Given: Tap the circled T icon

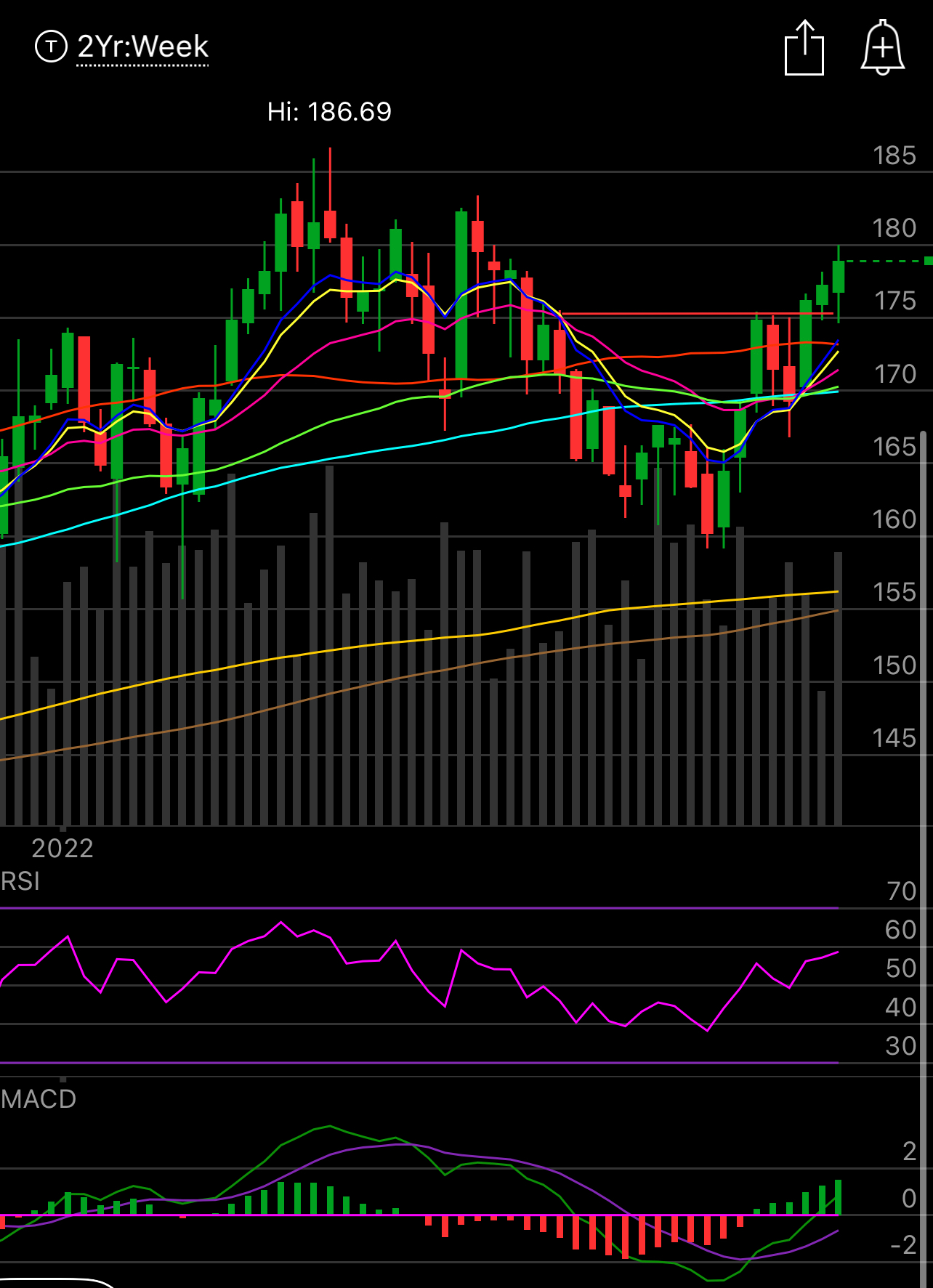Looking at the screenshot, I should [x=51, y=47].
